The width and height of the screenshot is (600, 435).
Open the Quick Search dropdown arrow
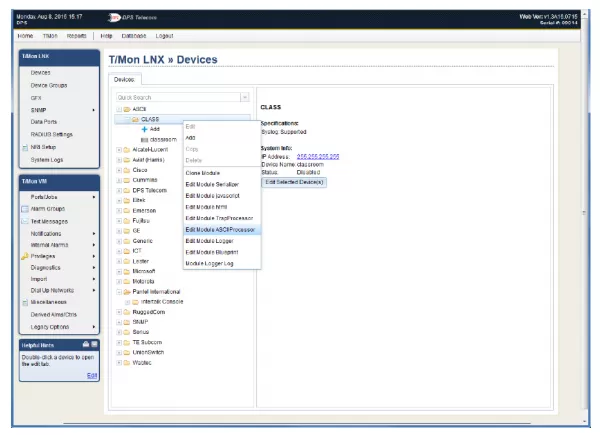pyautogui.click(x=244, y=97)
